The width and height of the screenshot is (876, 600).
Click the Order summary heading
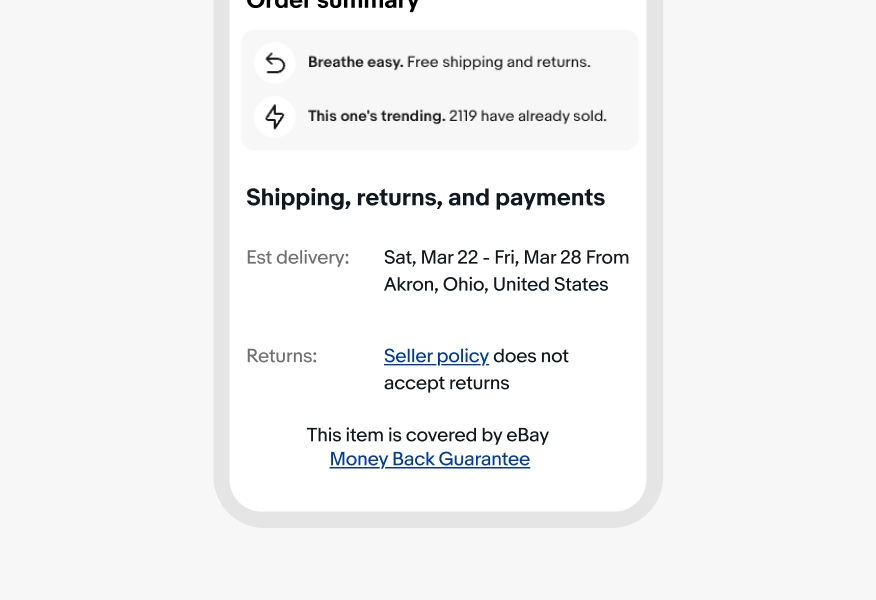tap(331, 6)
